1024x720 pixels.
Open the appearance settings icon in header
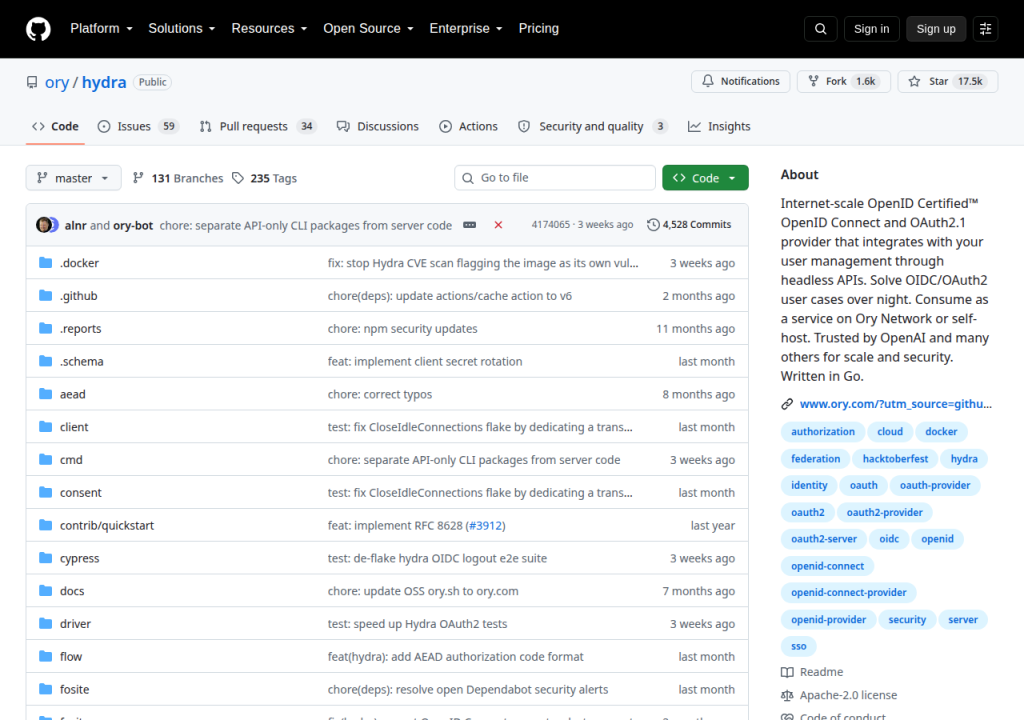(985, 29)
